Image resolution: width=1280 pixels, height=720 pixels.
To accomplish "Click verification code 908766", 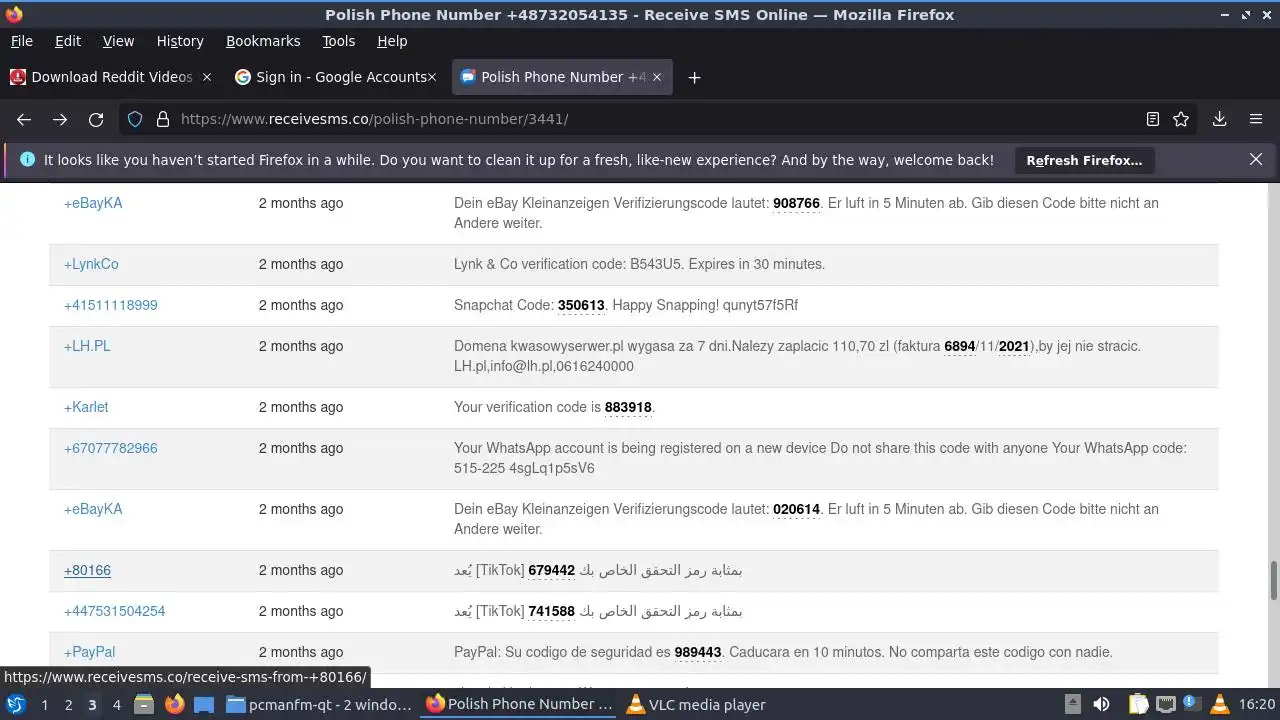I will pos(796,203).
